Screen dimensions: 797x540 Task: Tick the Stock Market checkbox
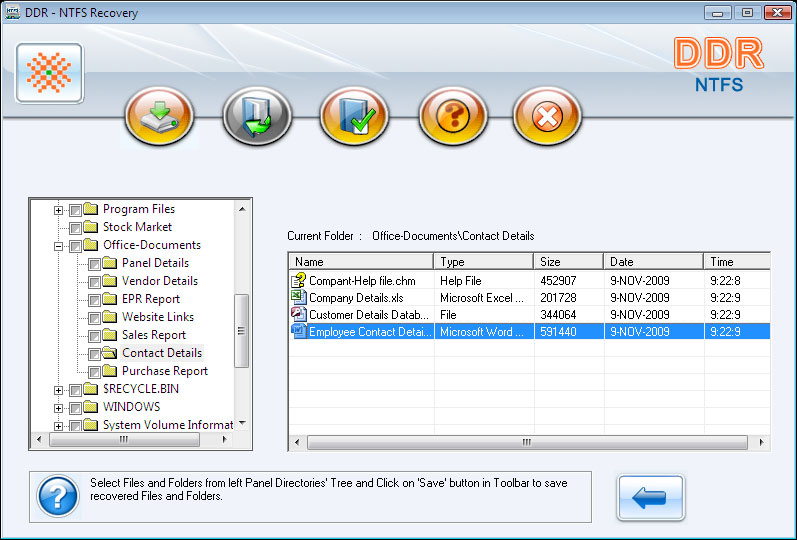point(75,228)
